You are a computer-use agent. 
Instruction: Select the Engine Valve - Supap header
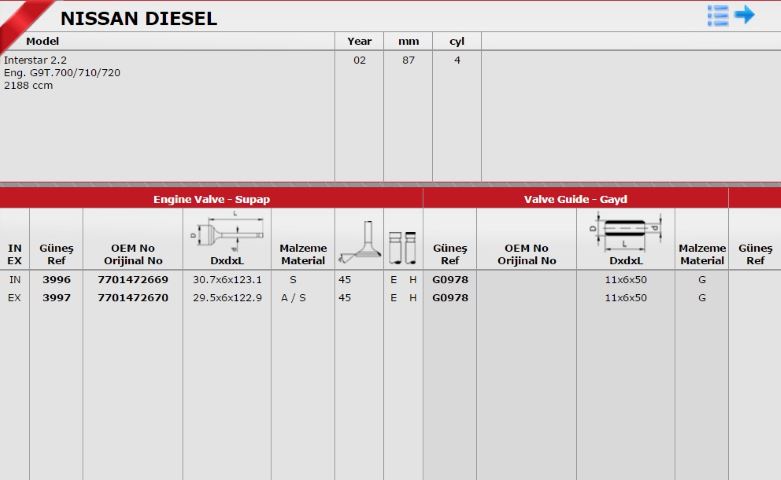pyautogui.click(x=211, y=199)
